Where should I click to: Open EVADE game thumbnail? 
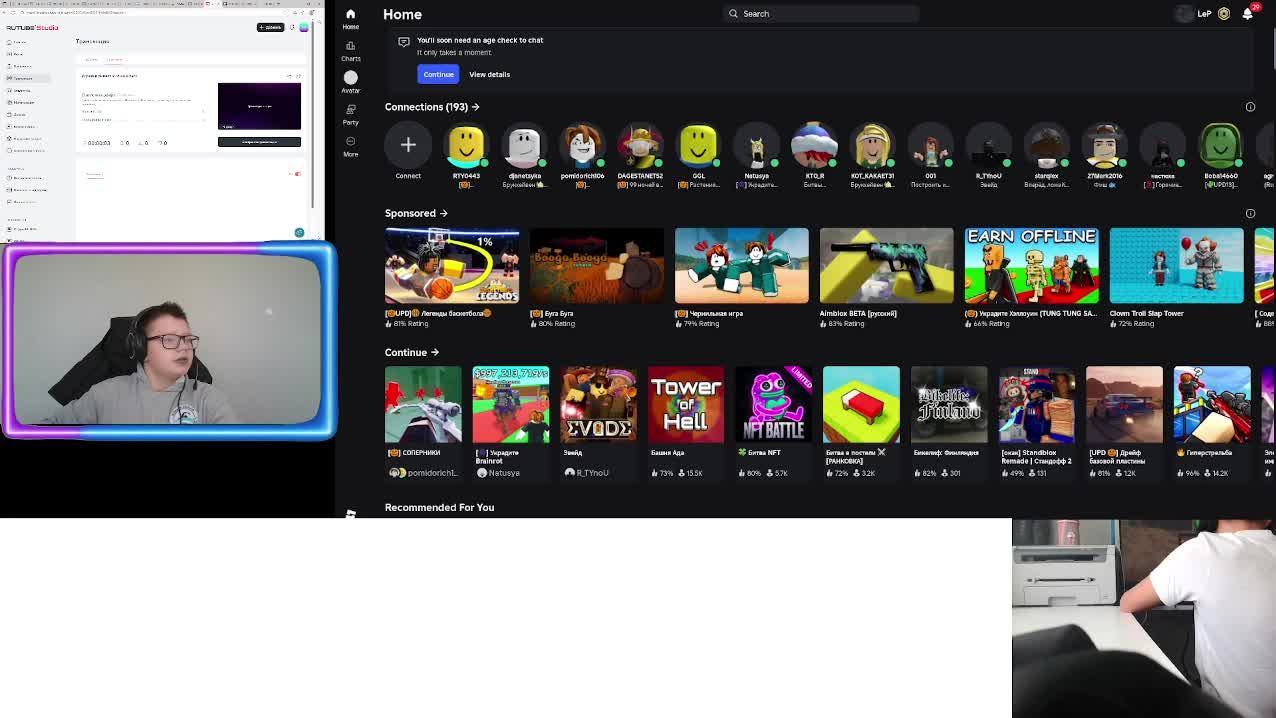598,405
